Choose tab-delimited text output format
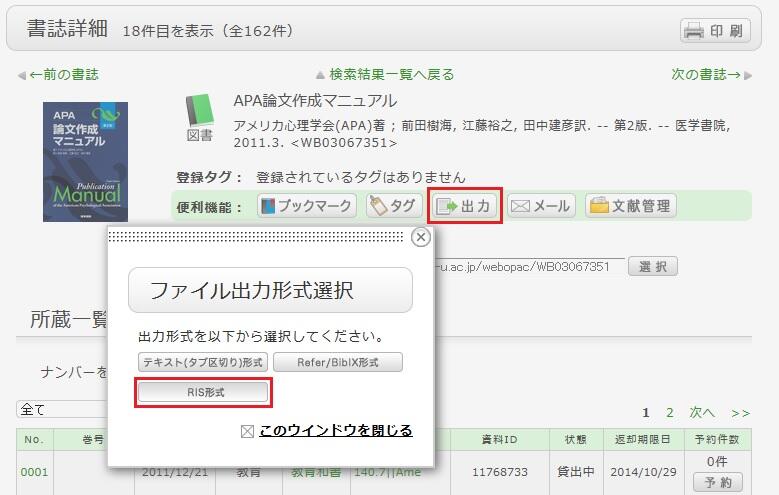 pos(203,362)
